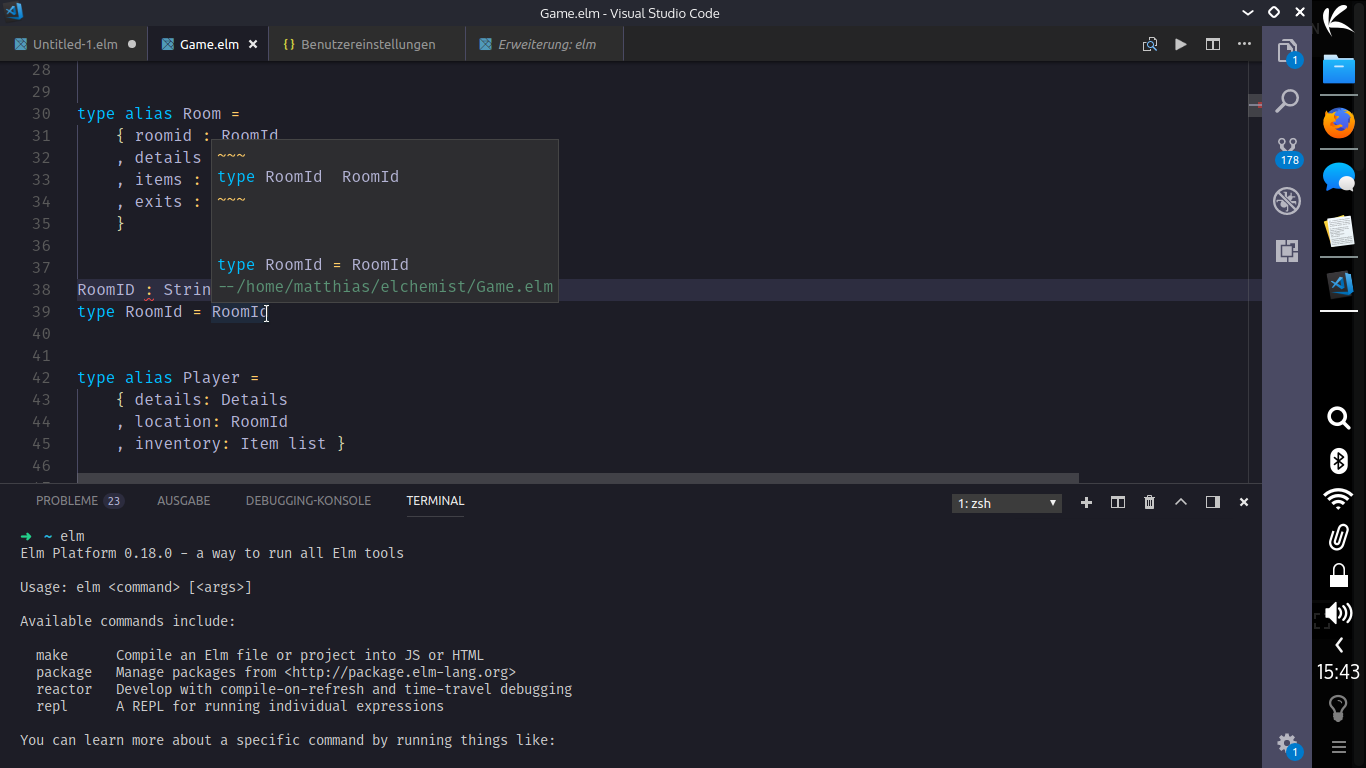1366x768 pixels.
Task: Toggle Bluetooth from the system tray
Action: (x=1338, y=459)
